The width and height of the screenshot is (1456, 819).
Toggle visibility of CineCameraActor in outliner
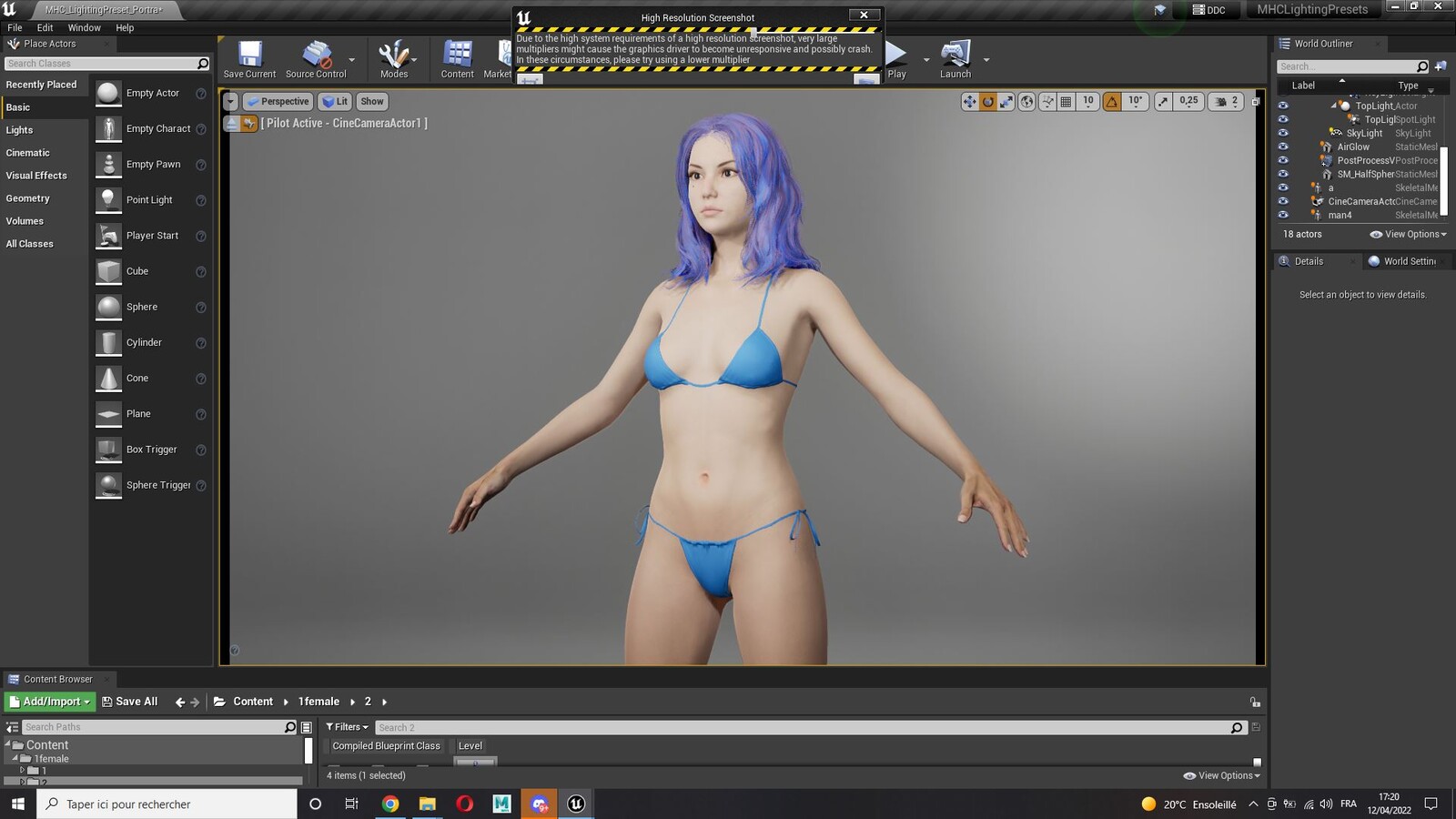click(1283, 201)
